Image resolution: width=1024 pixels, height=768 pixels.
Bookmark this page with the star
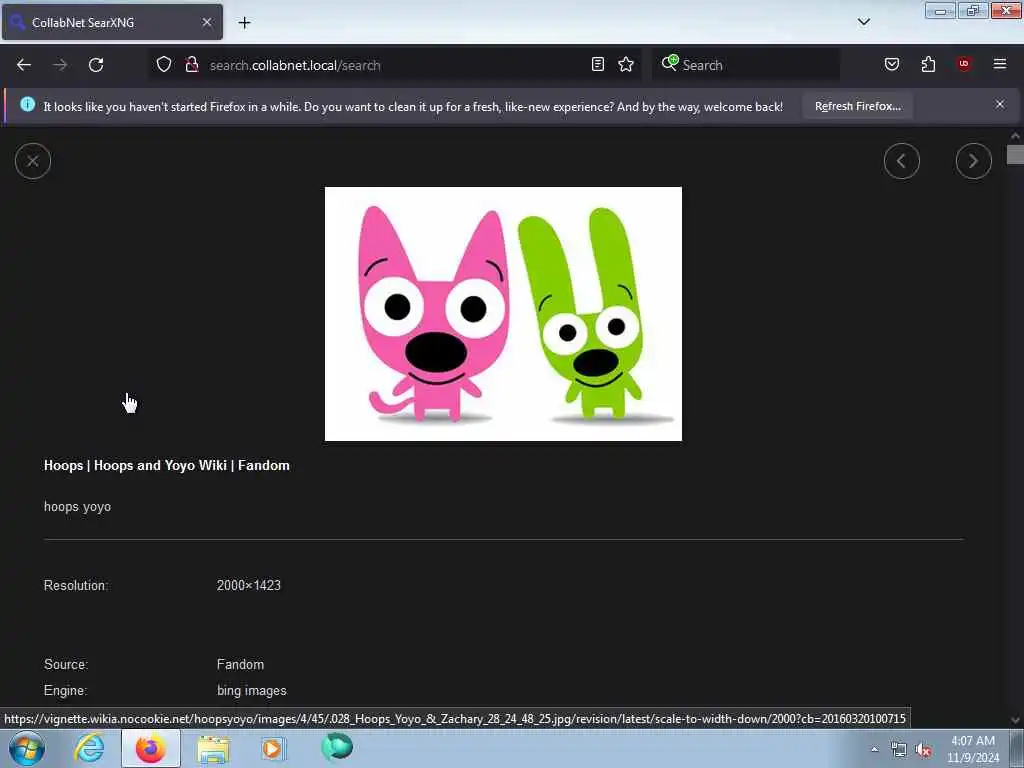tap(626, 65)
